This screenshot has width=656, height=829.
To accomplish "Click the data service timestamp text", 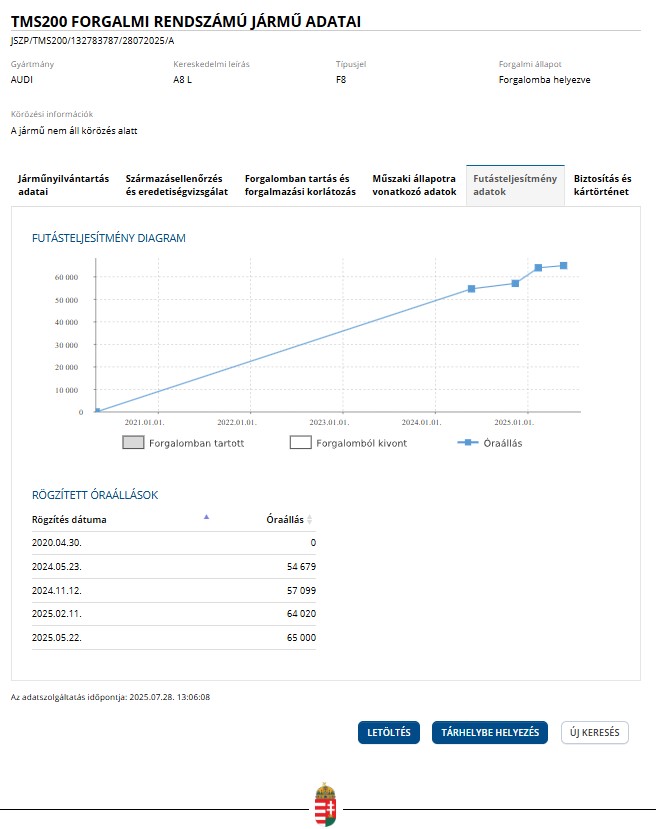I will coord(110,697).
